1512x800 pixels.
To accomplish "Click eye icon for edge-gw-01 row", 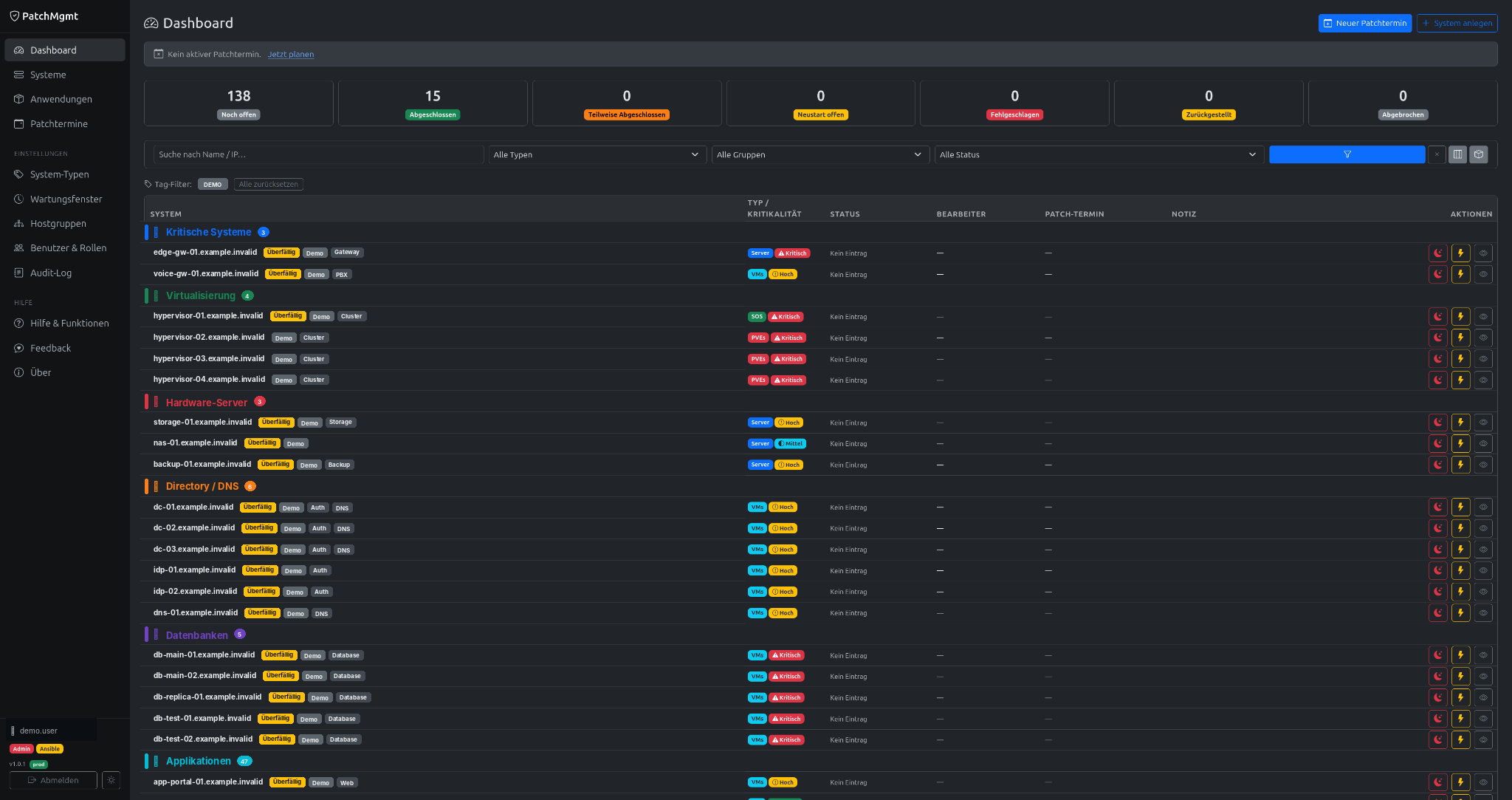I will point(1483,253).
